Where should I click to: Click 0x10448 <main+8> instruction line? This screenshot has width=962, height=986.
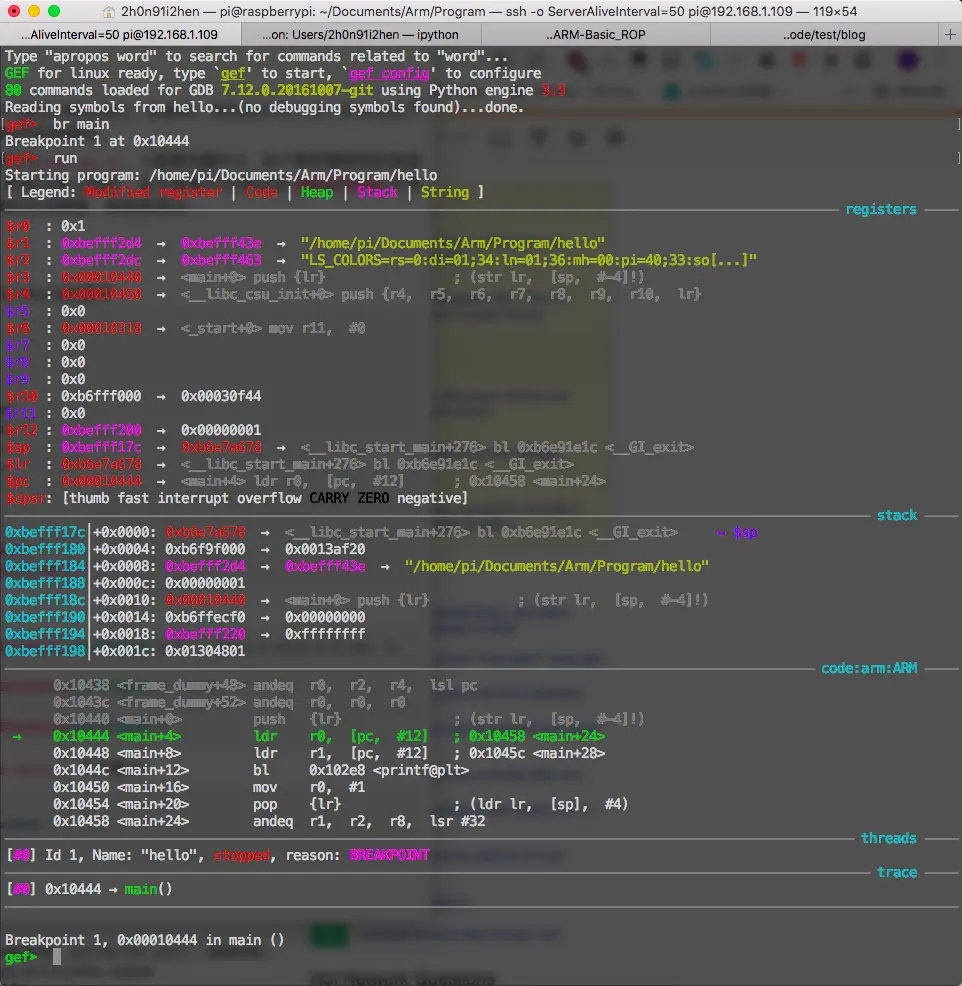(329, 753)
